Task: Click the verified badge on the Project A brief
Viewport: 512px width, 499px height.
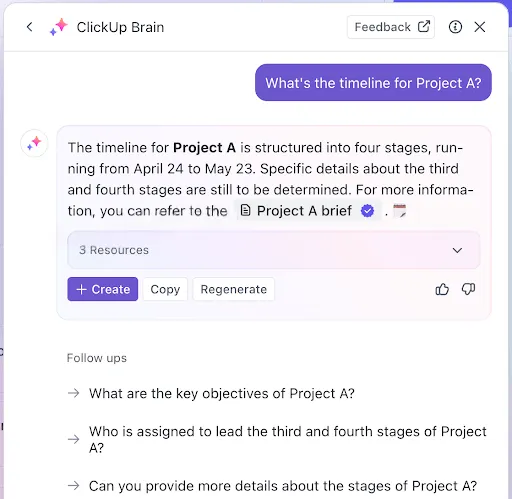Action: pos(367,211)
